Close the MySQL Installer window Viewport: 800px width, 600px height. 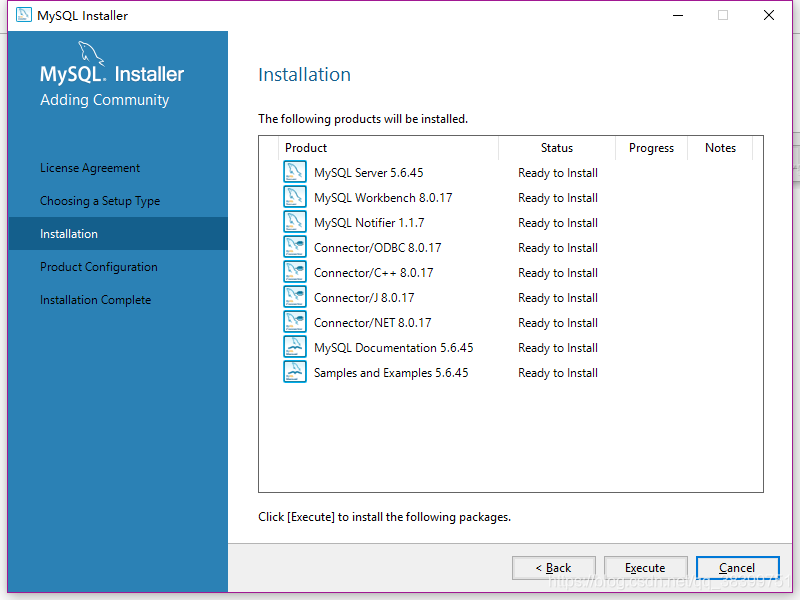click(768, 15)
